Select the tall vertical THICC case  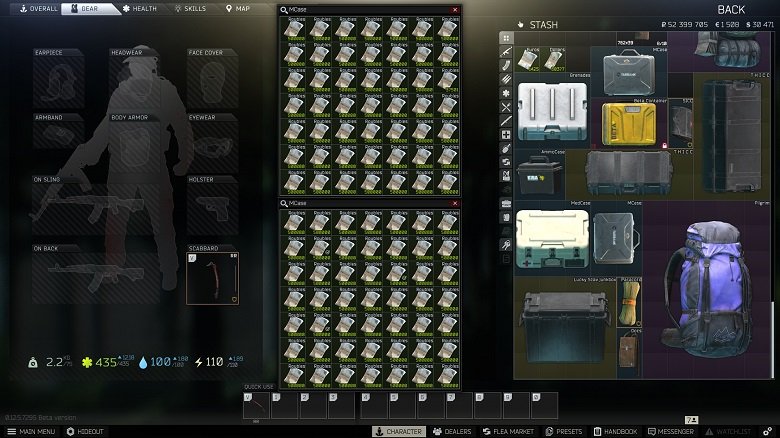(x=731, y=136)
